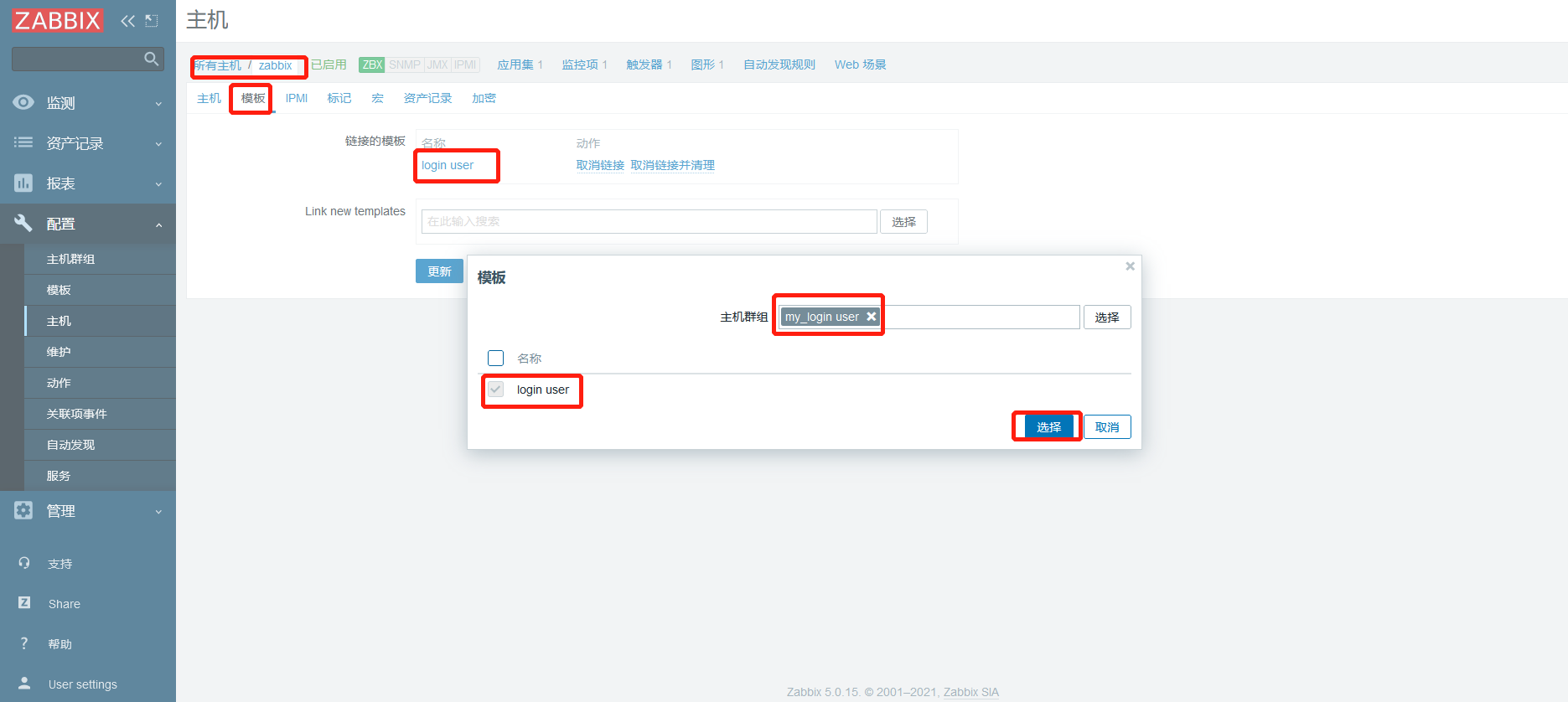Open 监控项 1 link
This screenshot has height=702, width=1568.
(x=584, y=65)
